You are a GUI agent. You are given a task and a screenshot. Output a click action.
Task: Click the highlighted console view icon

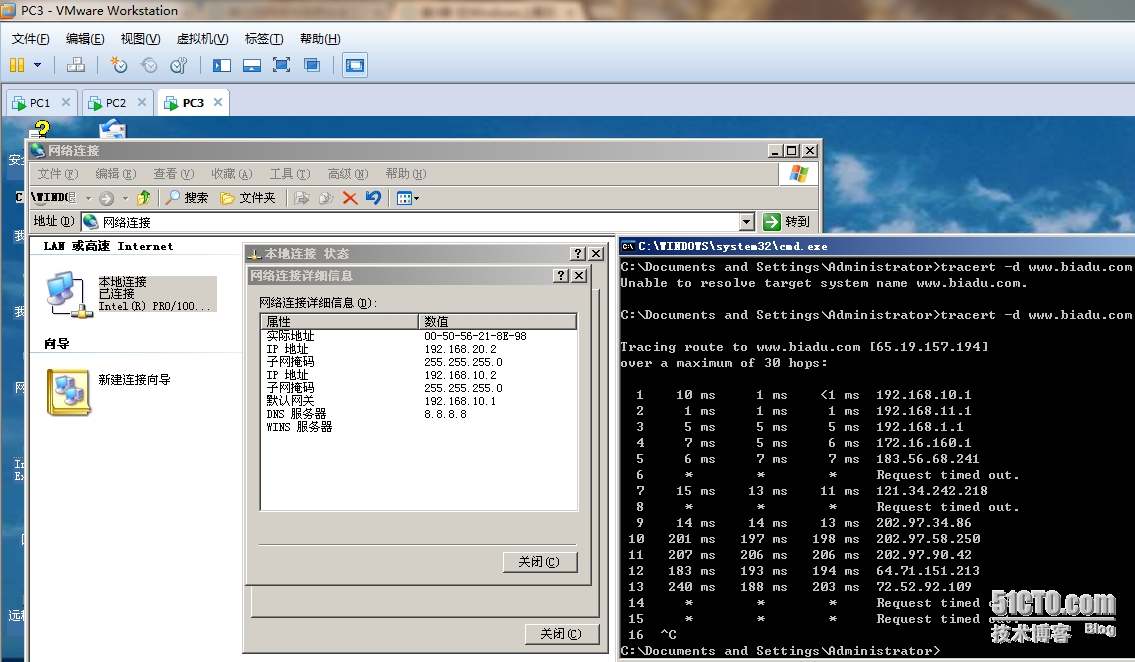click(355, 65)
